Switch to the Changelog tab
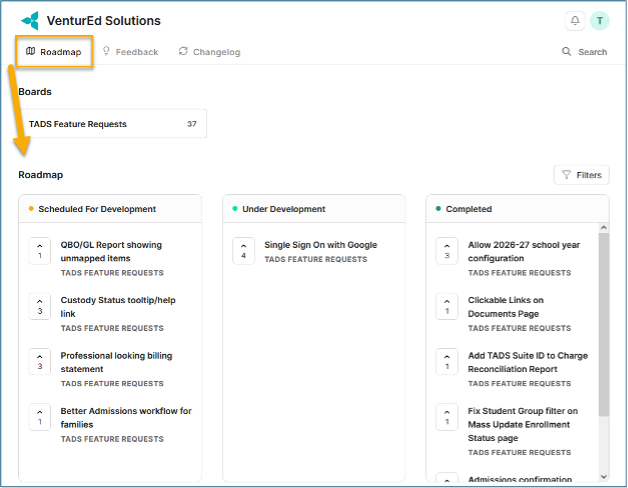This screenshot has width=628, height=488. [209, 52]
